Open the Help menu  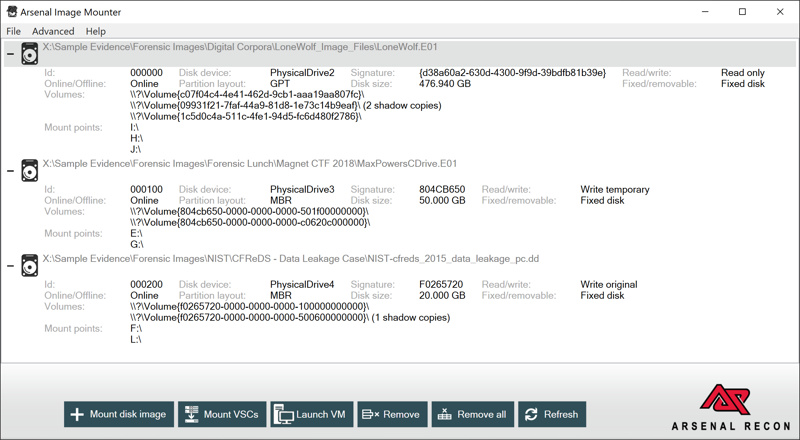(95, 31)
